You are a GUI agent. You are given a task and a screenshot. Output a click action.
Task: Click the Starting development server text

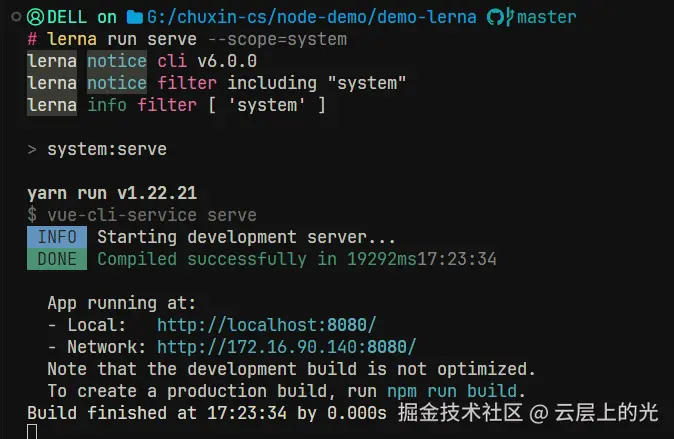pos(246,238)
